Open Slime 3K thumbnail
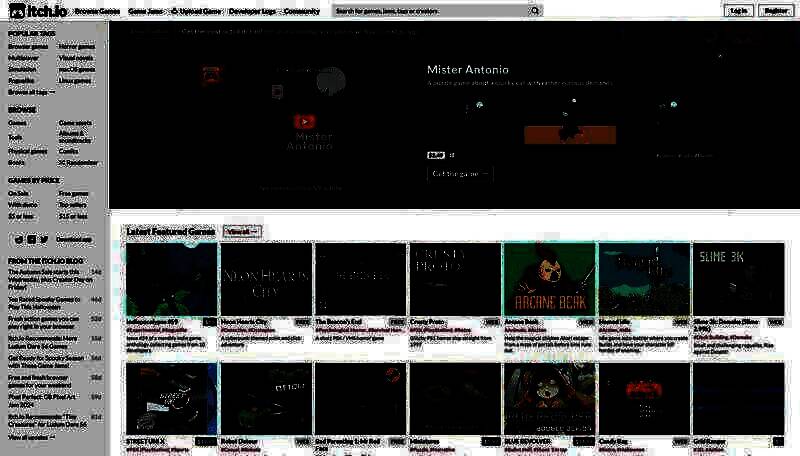This screenshot has width=800, height=456. (738, 279)
